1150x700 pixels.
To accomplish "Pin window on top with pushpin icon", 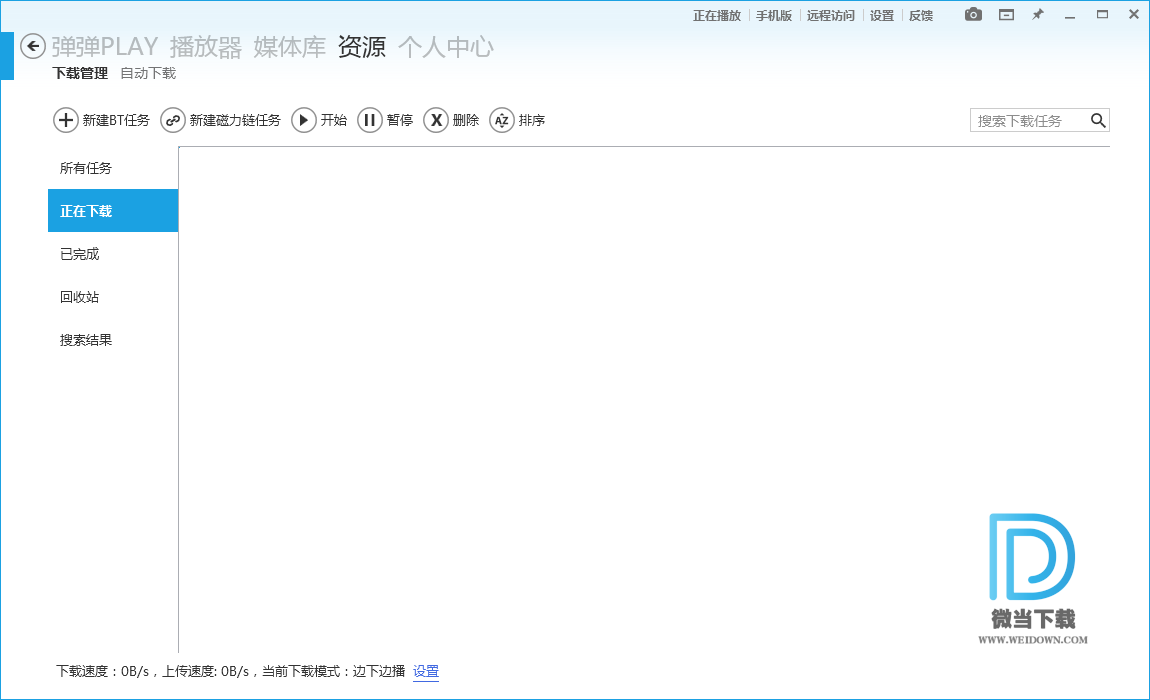I will [x=1038, y=15].
